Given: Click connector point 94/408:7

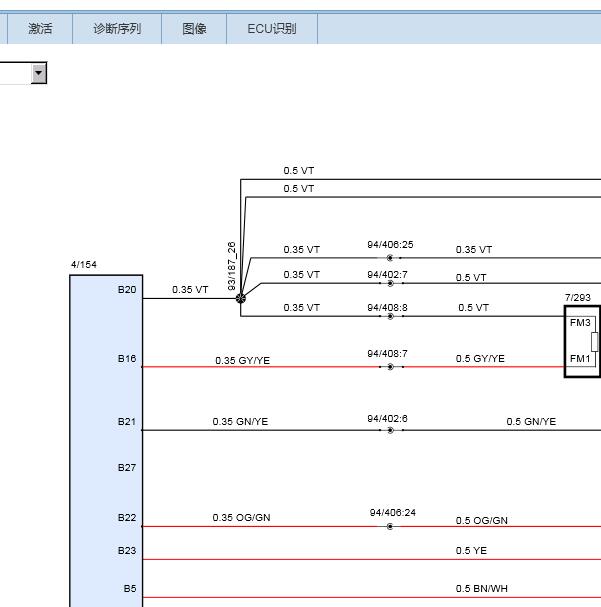Looking at the screenshot, I should [x=390, y=367].
